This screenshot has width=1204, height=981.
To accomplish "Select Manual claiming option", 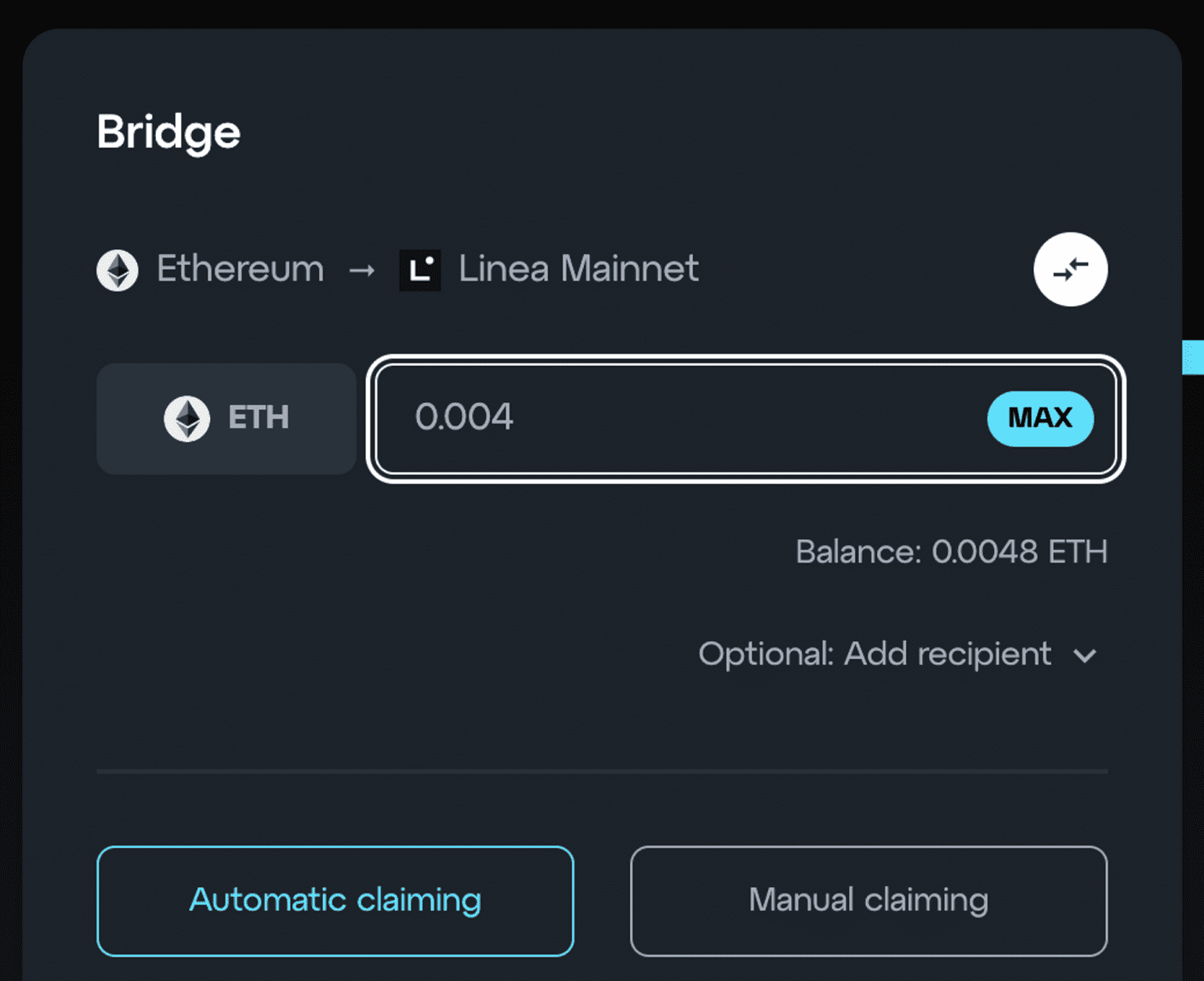I will (x=869, y=900).
